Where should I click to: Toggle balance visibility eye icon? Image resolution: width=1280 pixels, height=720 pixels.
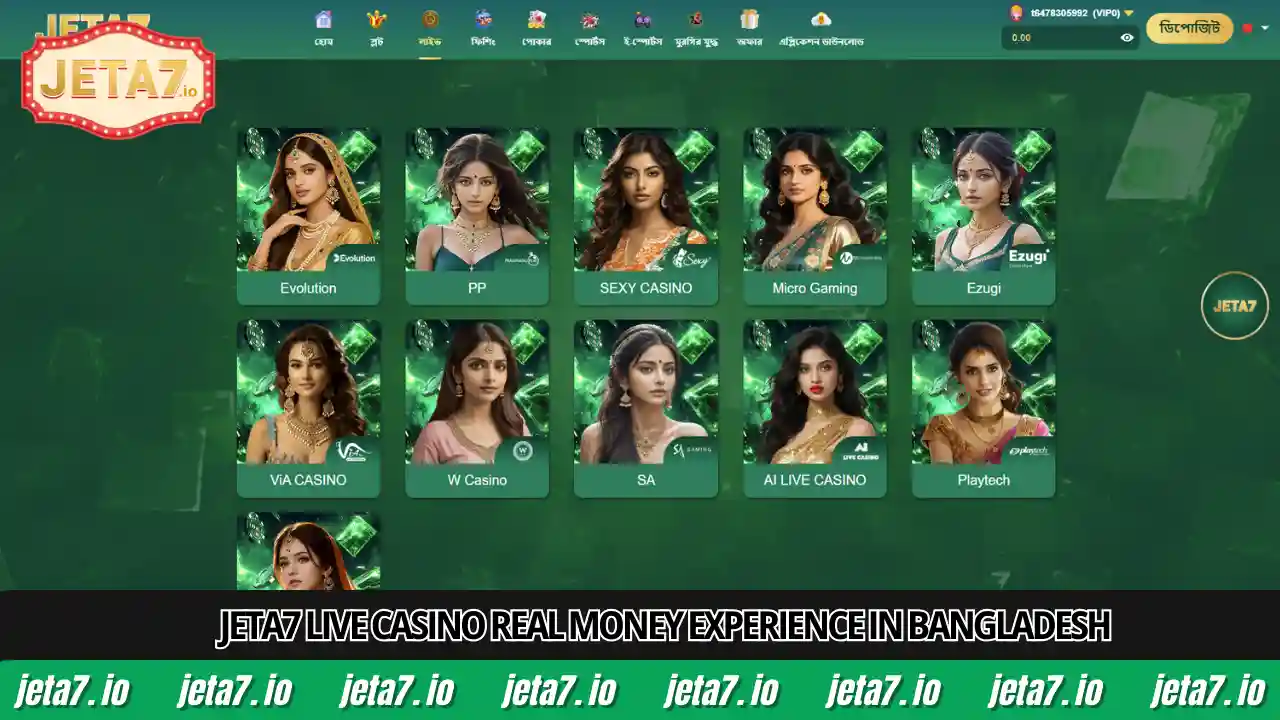pos(1127,38)
